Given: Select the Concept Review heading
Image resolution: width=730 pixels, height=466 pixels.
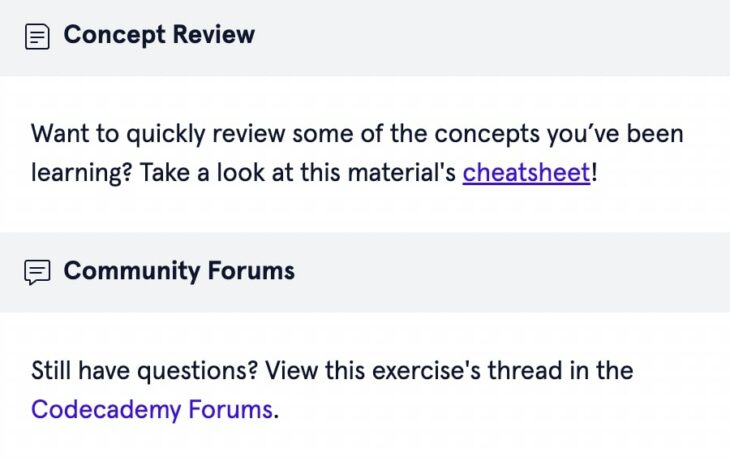Looking at the screenshot, I should coord(159,35).
